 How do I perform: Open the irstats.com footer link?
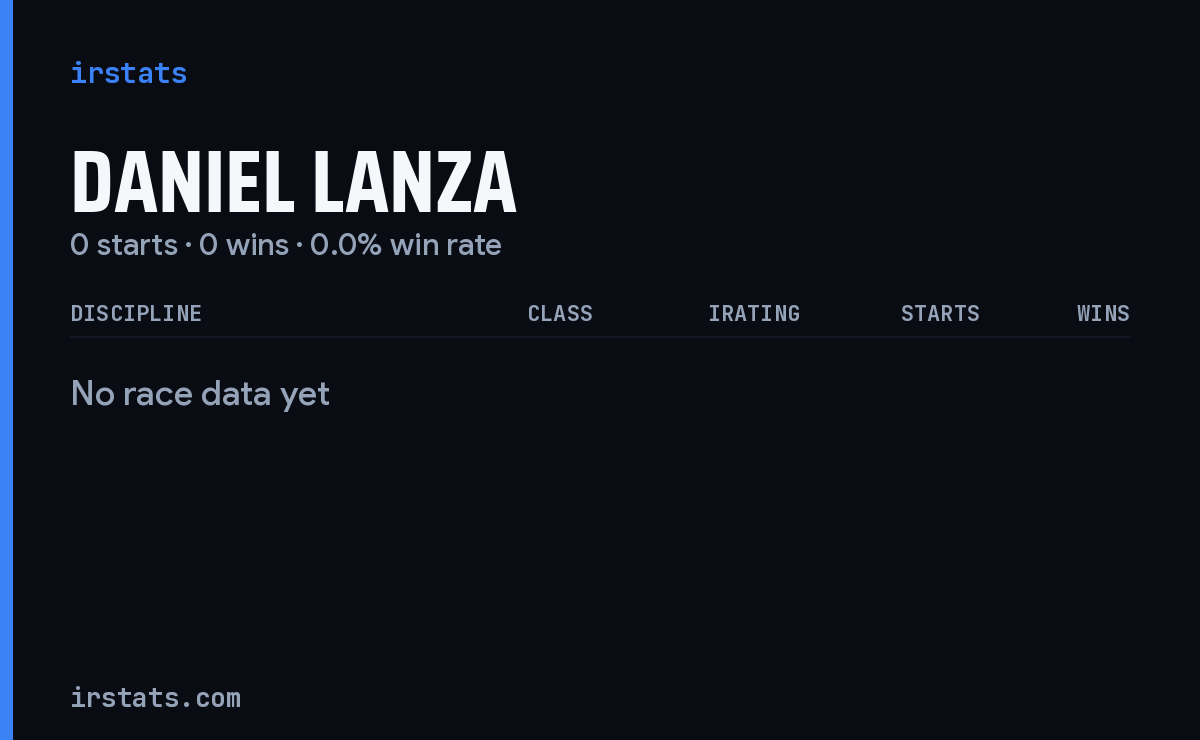156,697
